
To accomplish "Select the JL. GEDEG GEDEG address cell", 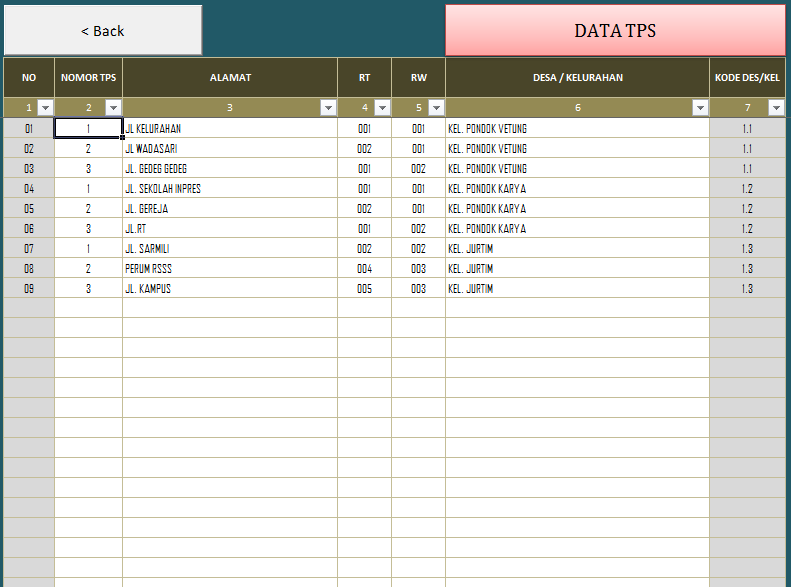I will [x=230, y=168].
